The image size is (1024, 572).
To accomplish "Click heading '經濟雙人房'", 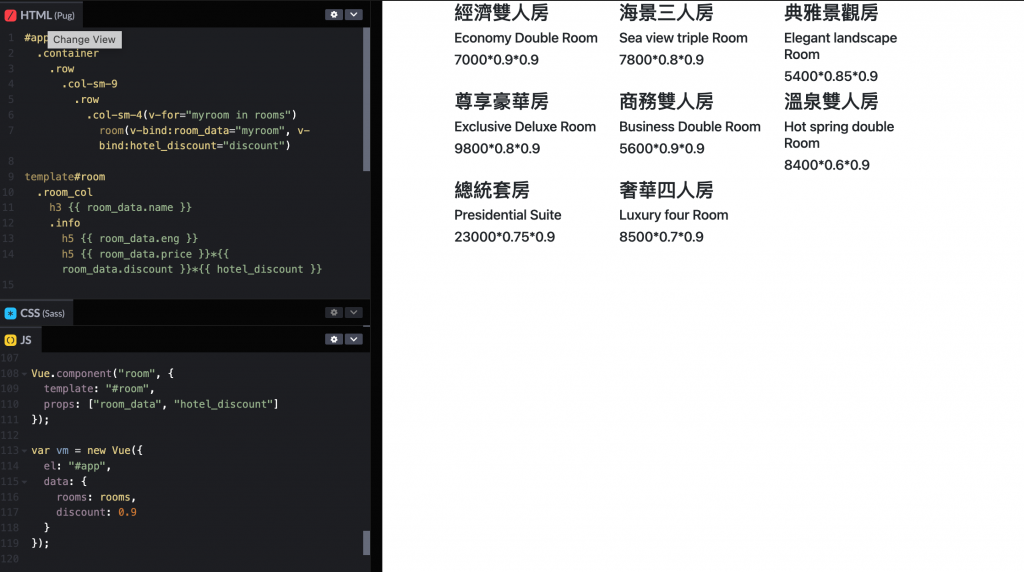I will (501, 12).
